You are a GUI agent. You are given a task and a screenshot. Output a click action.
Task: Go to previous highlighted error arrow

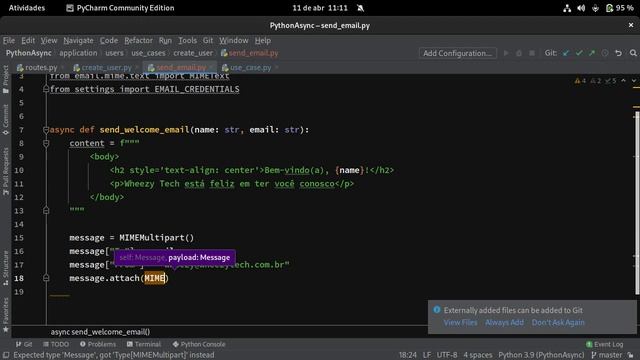pos(623,81)
